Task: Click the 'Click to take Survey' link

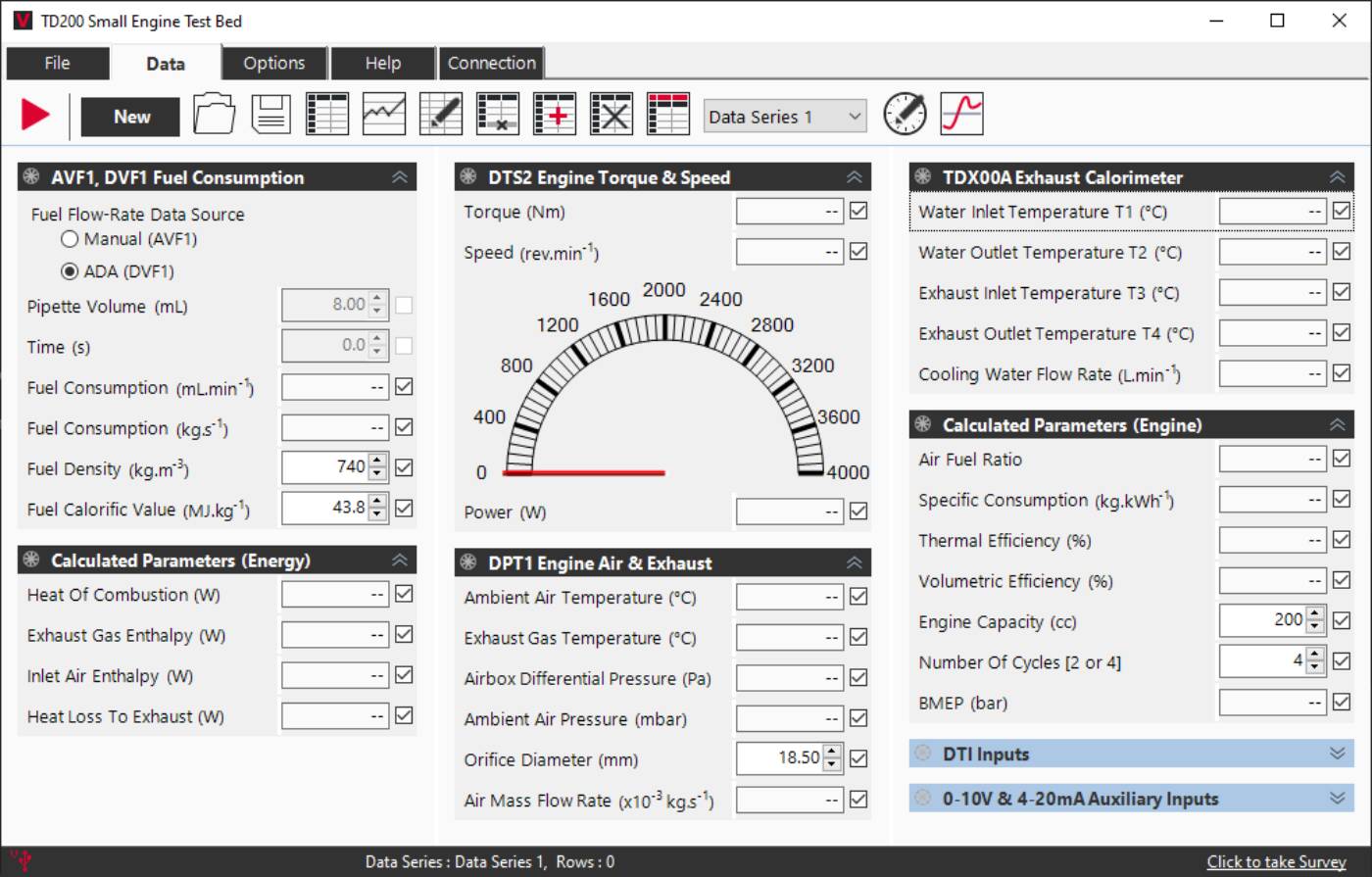Action: tap(1276, 861)
